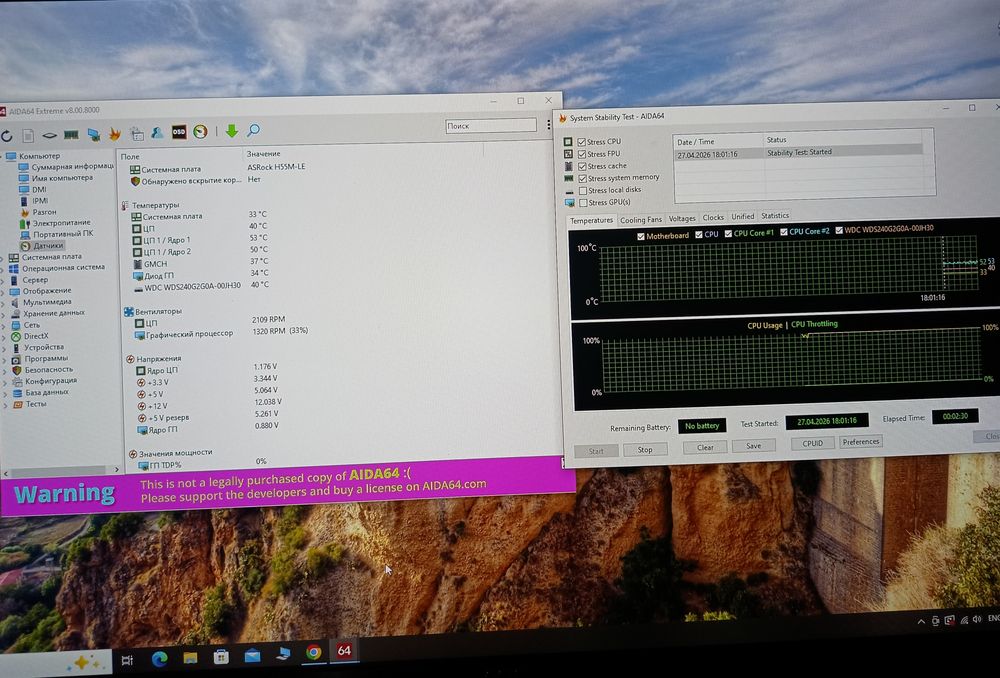The height and width of the screenshot is (678, 1000).
Task: Select Разгон in the left tree
Action: click(44, 212)
